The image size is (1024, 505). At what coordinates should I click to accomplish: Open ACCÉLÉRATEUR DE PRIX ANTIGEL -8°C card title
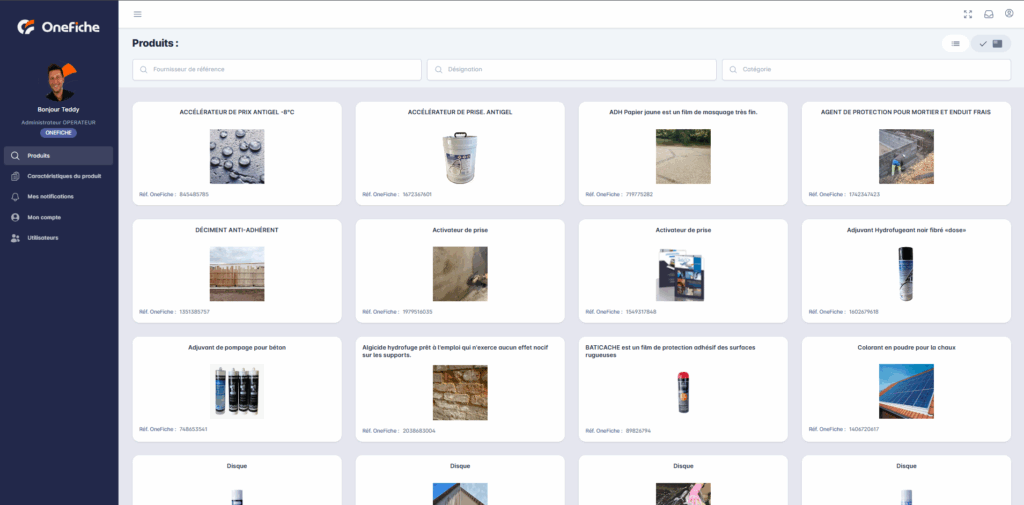(x=237, y=112)
